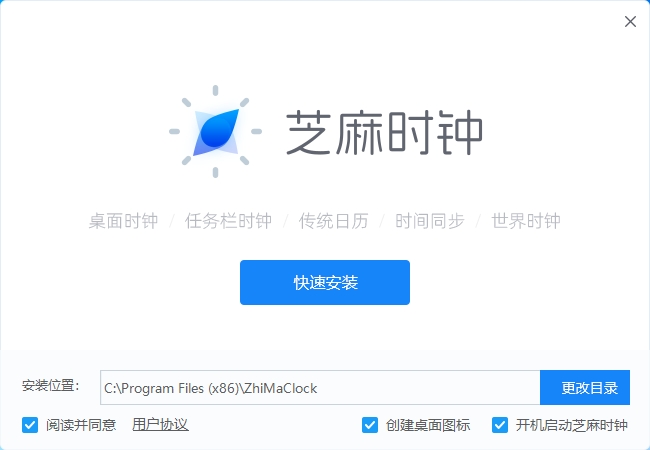
Task: Select the 时间同步 feature label
Action: (x=430, y=221)
